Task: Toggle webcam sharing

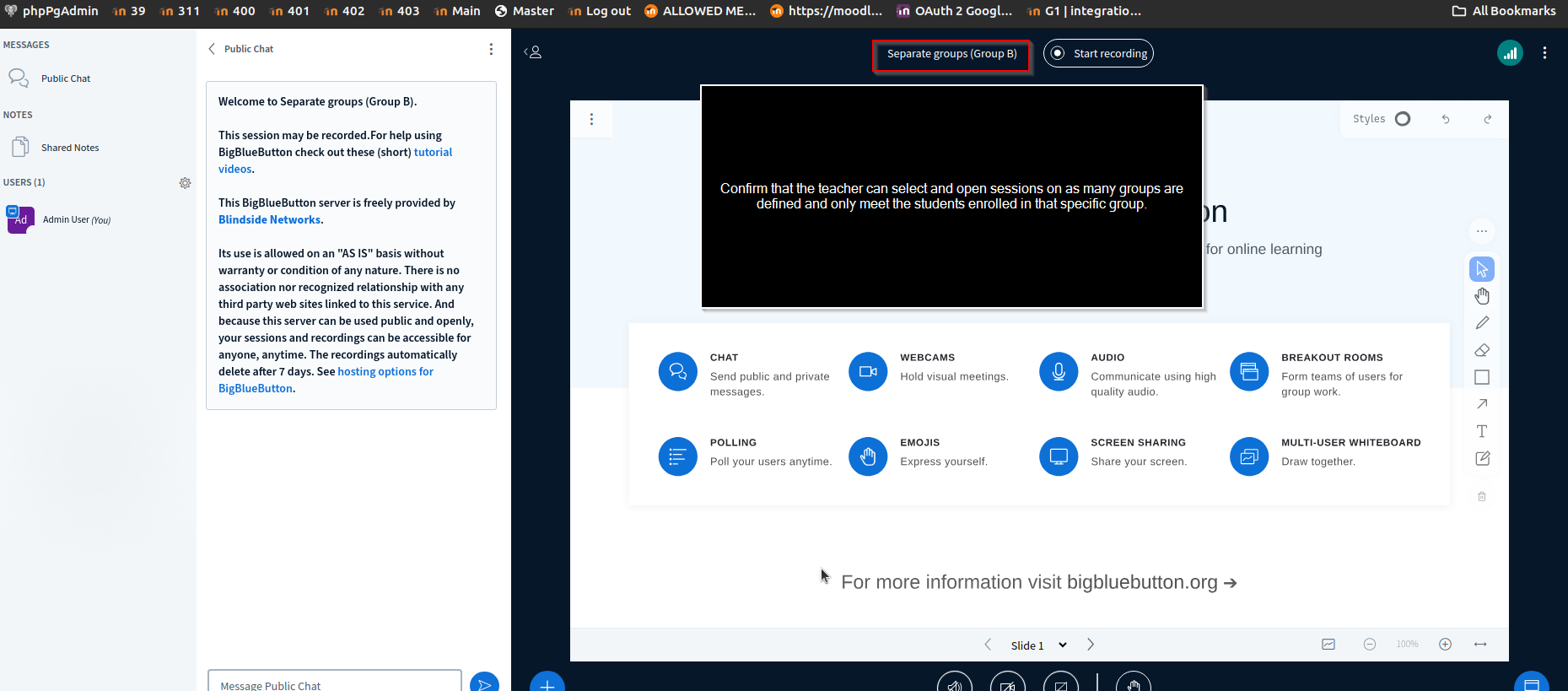Action: [1008, 682]
